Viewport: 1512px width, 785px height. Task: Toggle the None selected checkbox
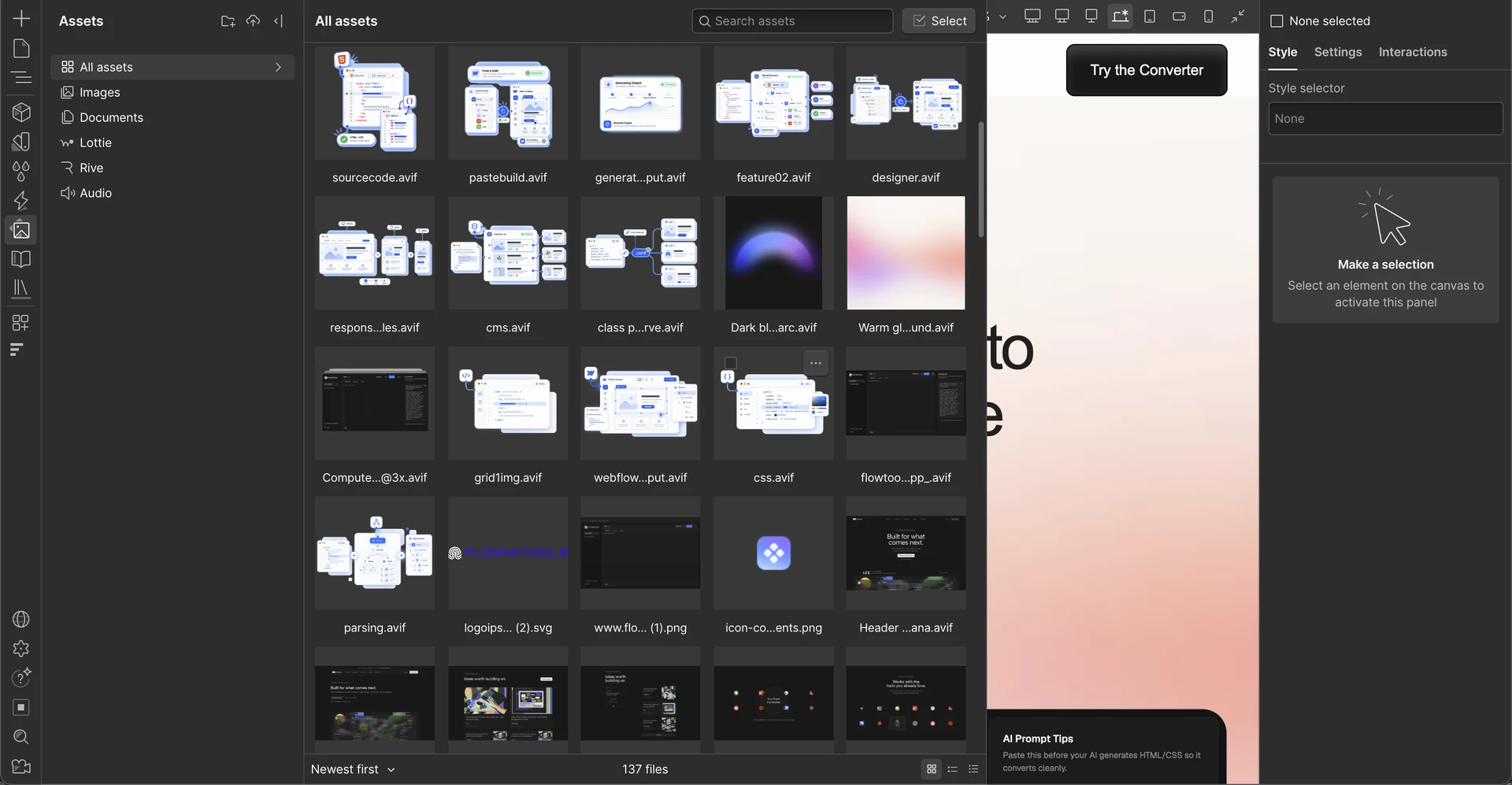1277,21
